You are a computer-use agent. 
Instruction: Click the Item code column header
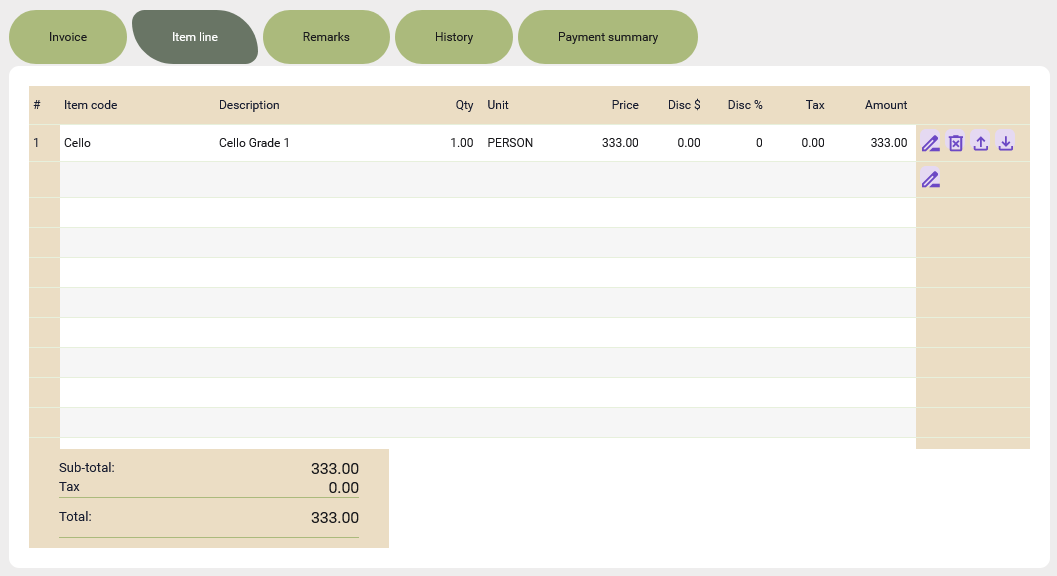pyautogui.click(x=90, y=105)
